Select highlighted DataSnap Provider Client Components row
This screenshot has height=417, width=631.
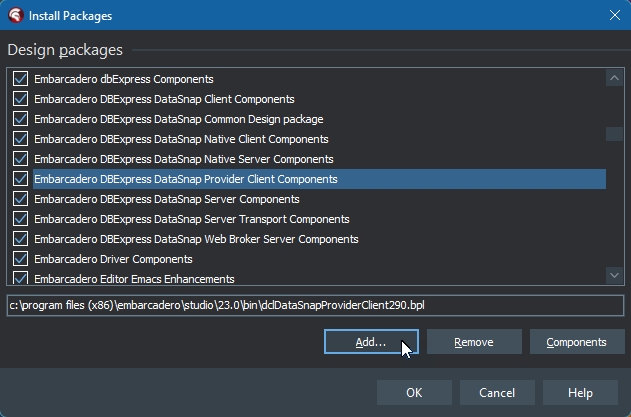pos(320,179)
